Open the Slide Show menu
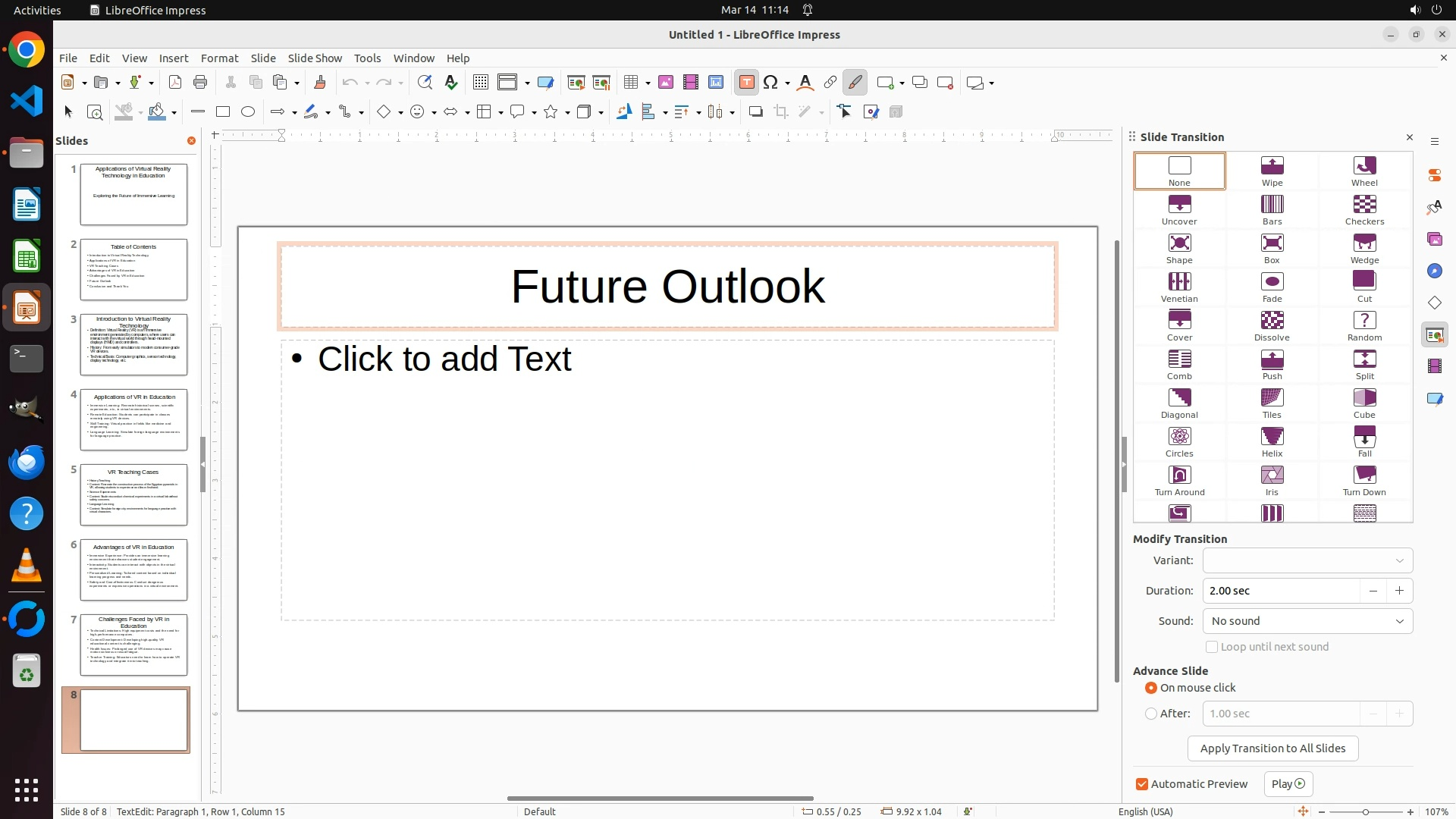Screen dimensions: 1456x819 point(314,58)
